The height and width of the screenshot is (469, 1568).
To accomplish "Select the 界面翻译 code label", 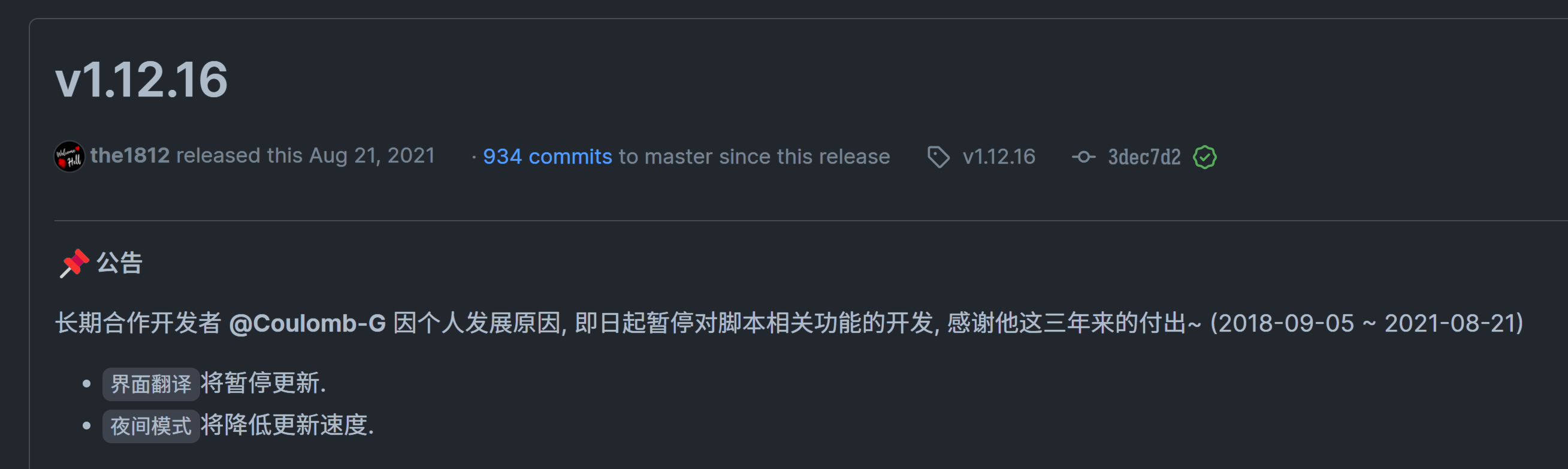I will click(150, 384).
